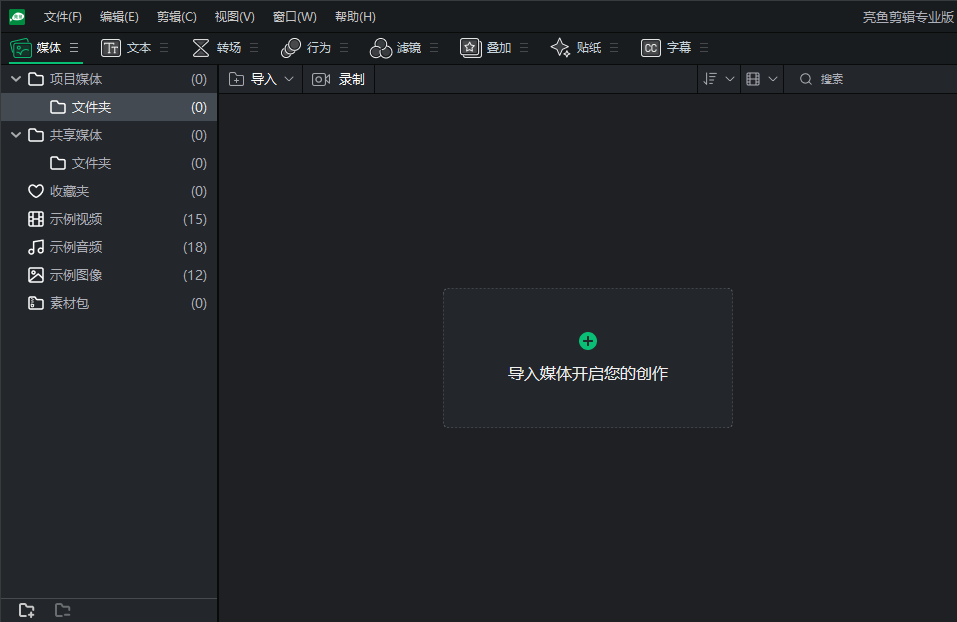
Task: Open the 帮助(H) menu
Action: [355, 17]
